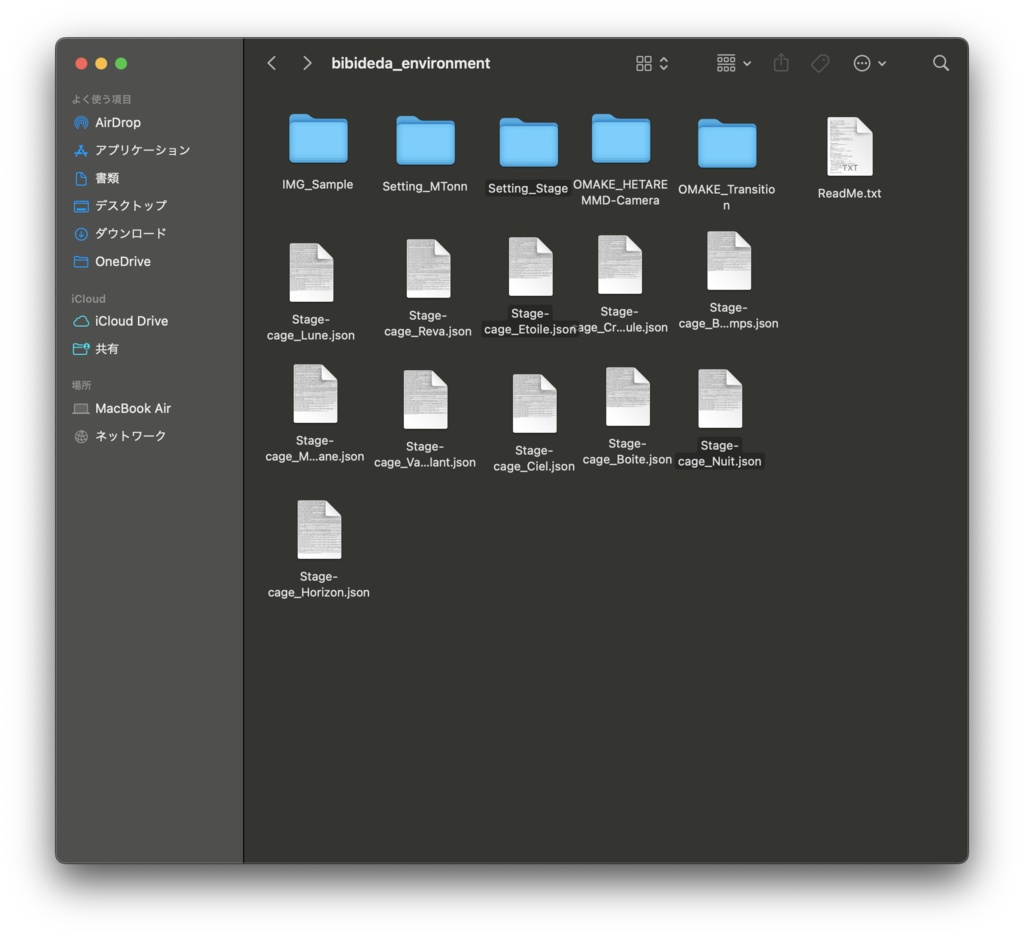Click the 'cage_Nuit.json' file name label
The width and height of the screenshot is (1024, 937).
720,462
